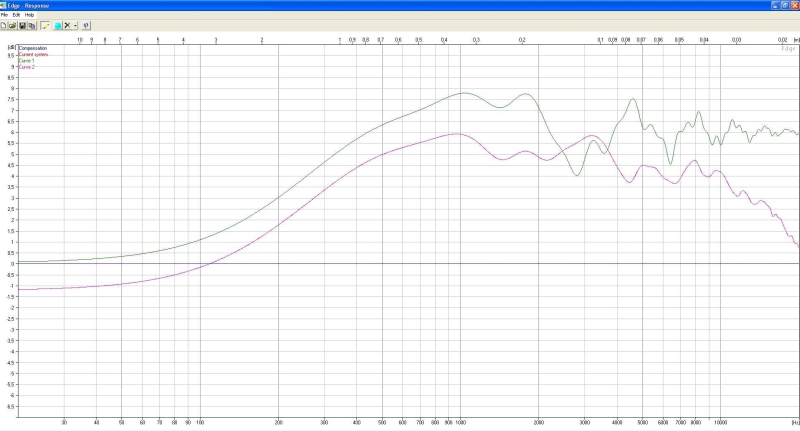Click the Copy toolbar icon

(x=32, y=25)
